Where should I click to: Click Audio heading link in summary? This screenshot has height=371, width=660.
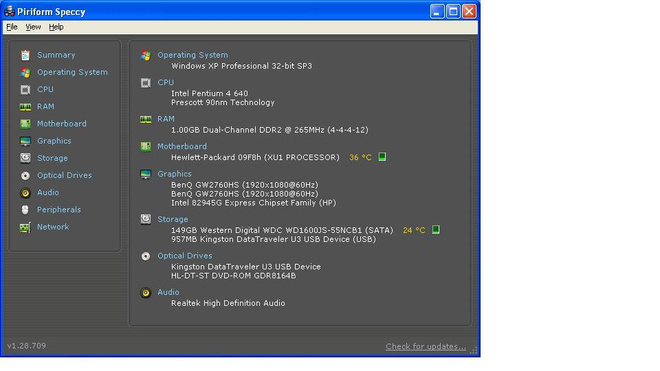pos(168,292)
